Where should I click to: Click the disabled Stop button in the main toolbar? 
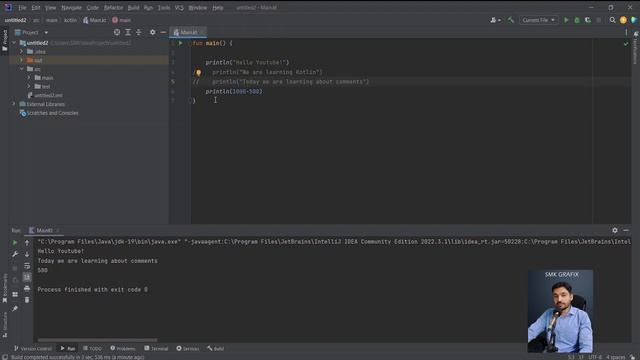tap(599, 20)
